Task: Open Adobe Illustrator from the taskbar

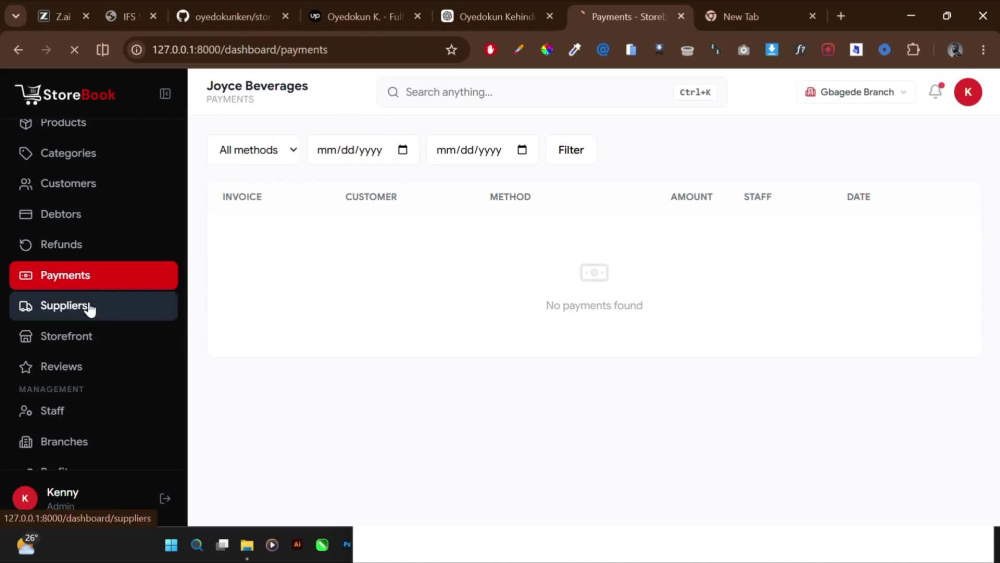Action: [297, 545]
